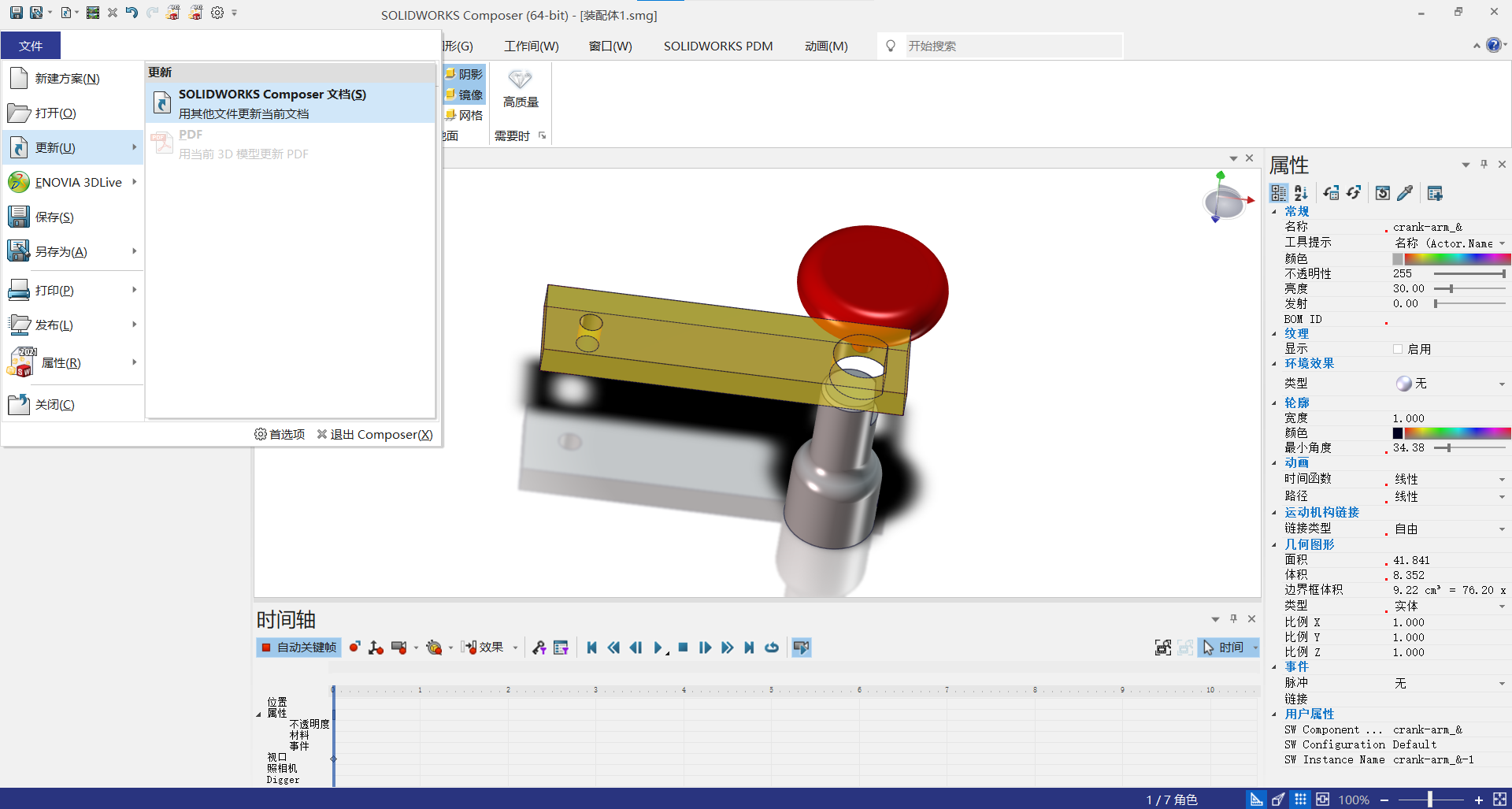Click the fit-to-paper icon in status bar
The width and height of the screenshot is (1512, 809).
pyautogui.click(x=1322, y=799)
